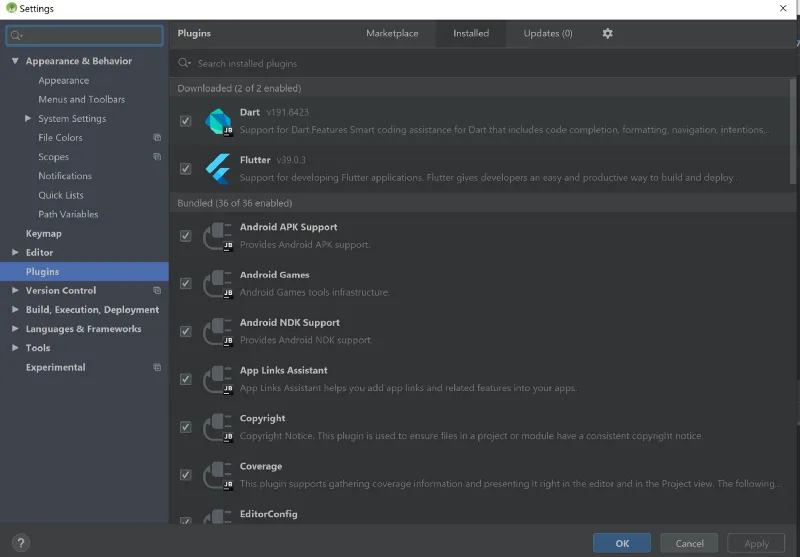Open Path Variables settings
800x557 pixels.
pos(68,214)
